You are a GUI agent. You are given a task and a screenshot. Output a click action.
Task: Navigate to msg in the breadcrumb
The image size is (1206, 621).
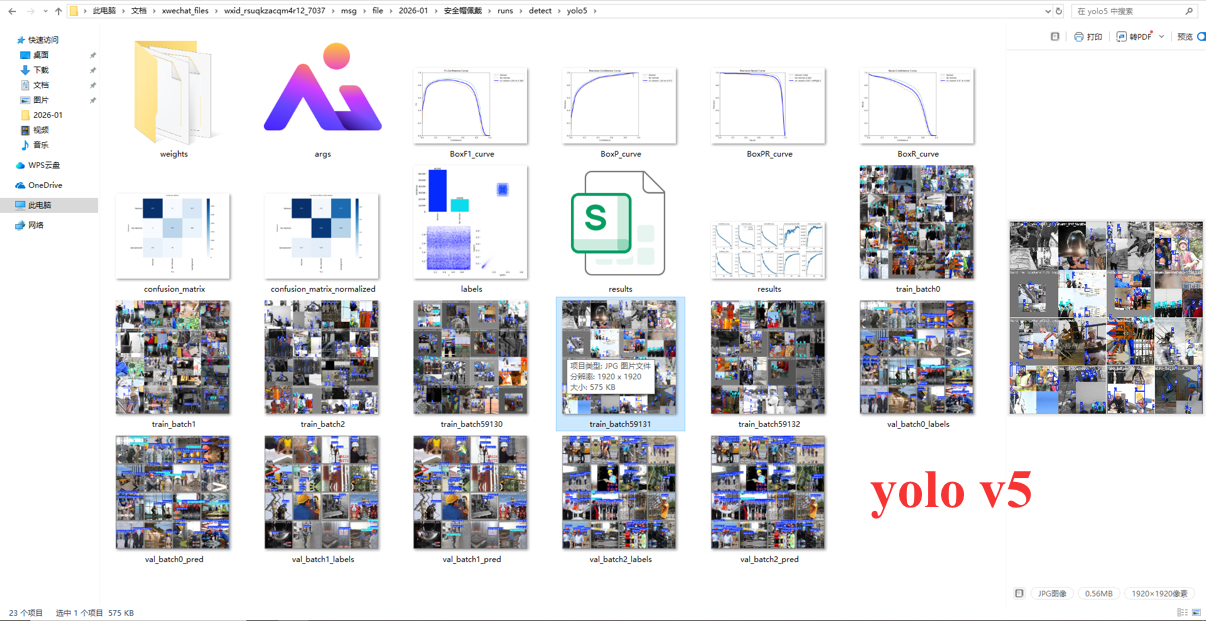point(348,11)
